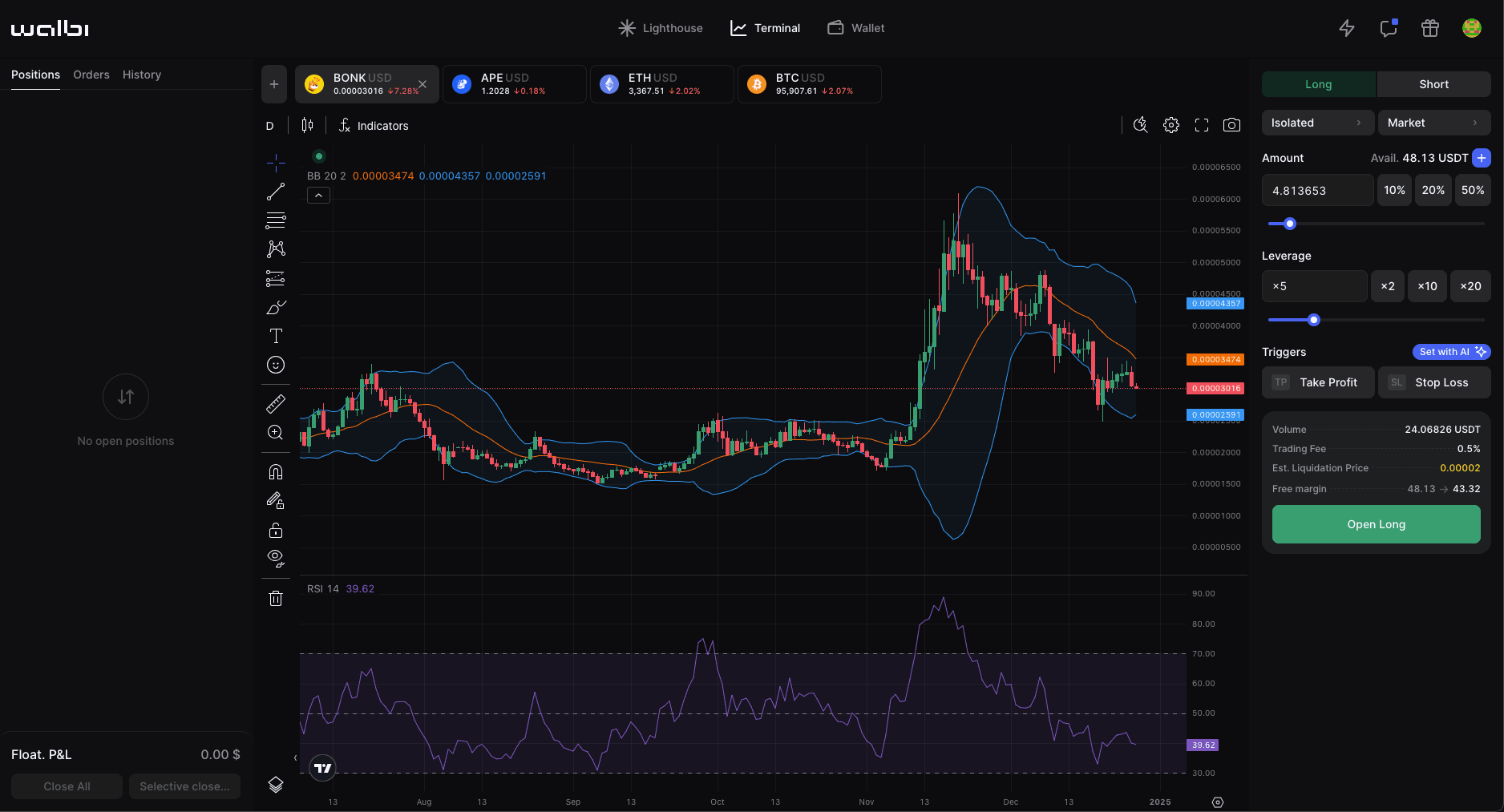Image resolution: width=1504 pixels, height=812 pixels.
Task: Take a chart snapshot with camera icon
Action: [x=1231, y=125]
